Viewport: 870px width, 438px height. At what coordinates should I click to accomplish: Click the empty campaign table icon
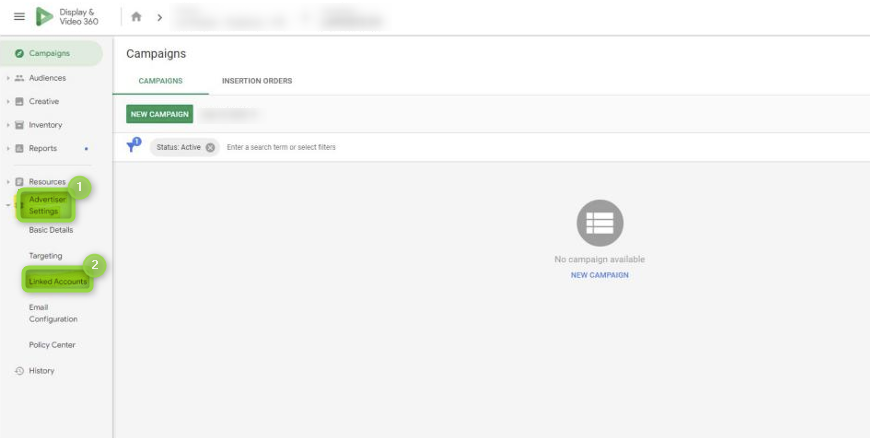coord(599,223)
